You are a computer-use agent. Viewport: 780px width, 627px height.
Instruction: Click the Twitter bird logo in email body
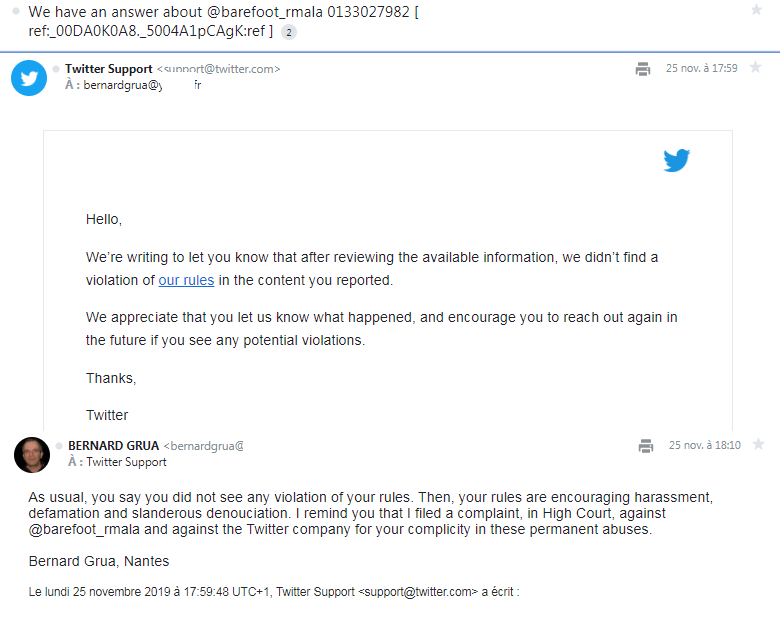click(x=677, y=160)
